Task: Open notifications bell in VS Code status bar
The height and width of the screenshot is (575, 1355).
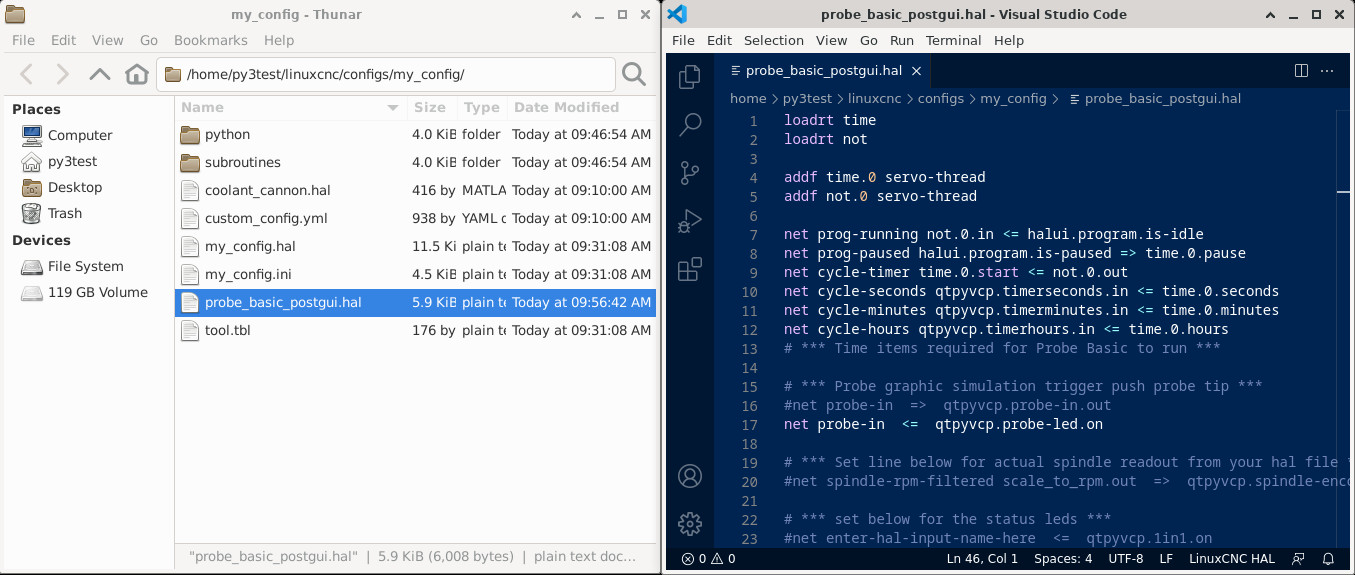Action: coord(1328,559)
